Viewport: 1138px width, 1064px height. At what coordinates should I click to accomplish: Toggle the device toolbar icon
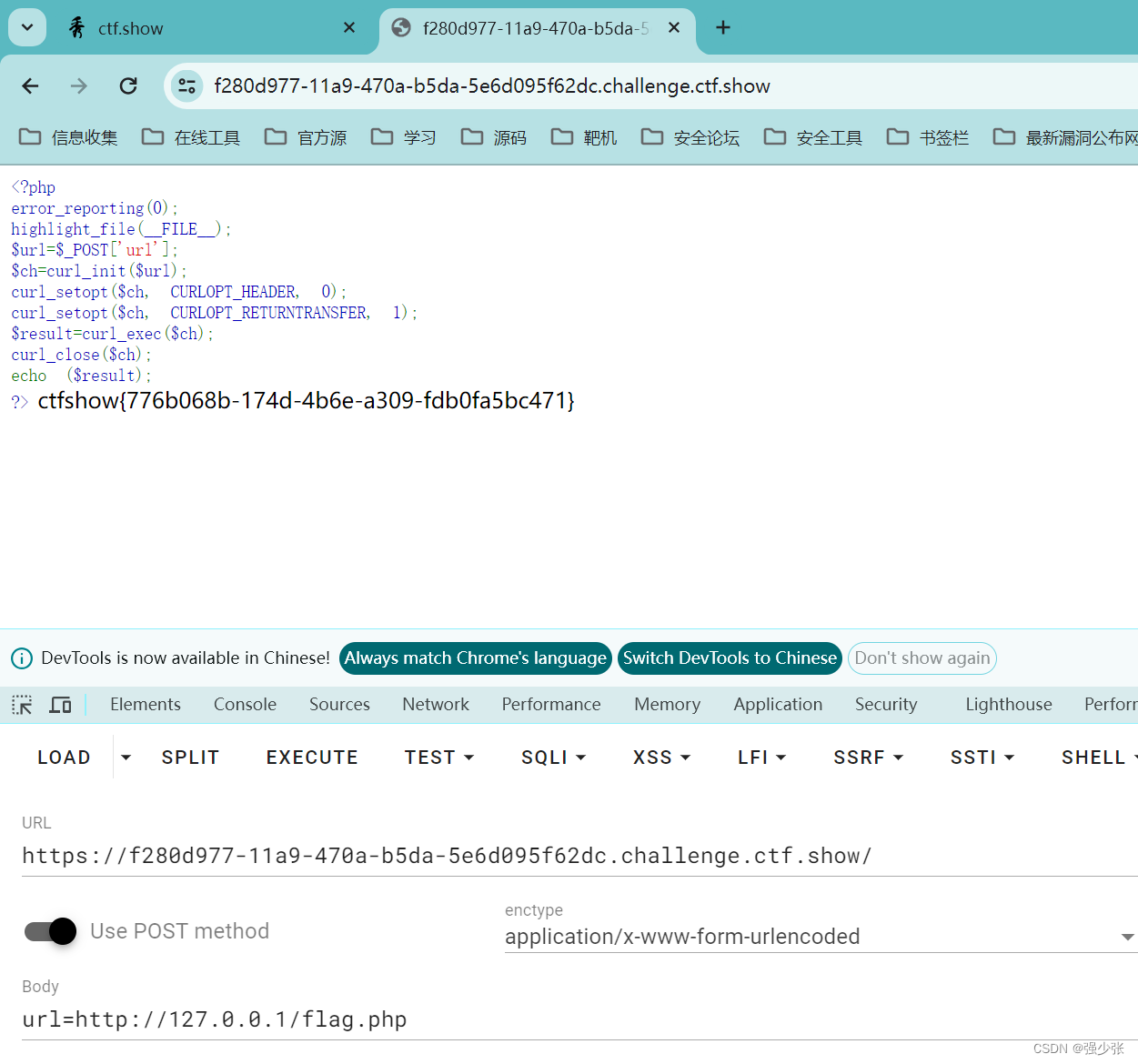pyautogui.click(x=61, y=705)
